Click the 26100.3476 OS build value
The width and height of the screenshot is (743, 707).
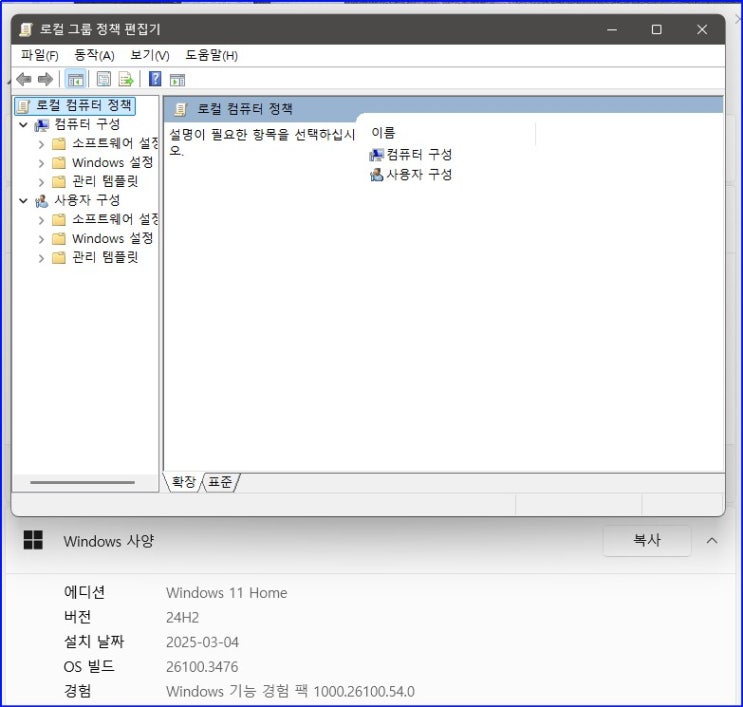coord(202,667)
